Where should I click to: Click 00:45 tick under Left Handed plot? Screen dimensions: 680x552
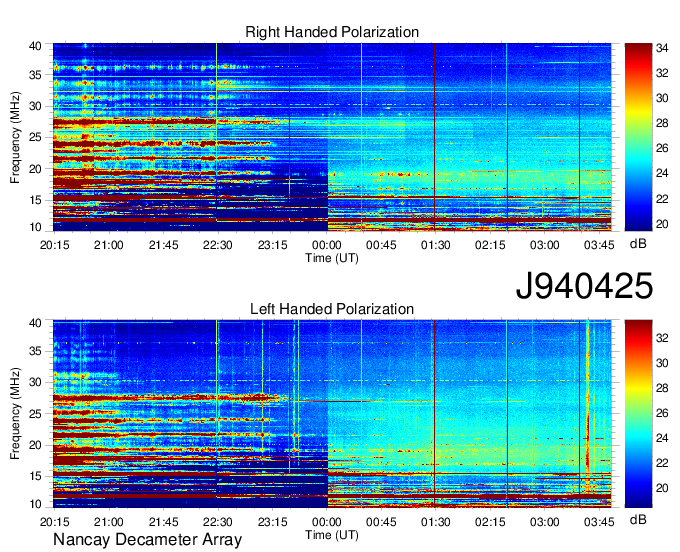click(381, 522)
